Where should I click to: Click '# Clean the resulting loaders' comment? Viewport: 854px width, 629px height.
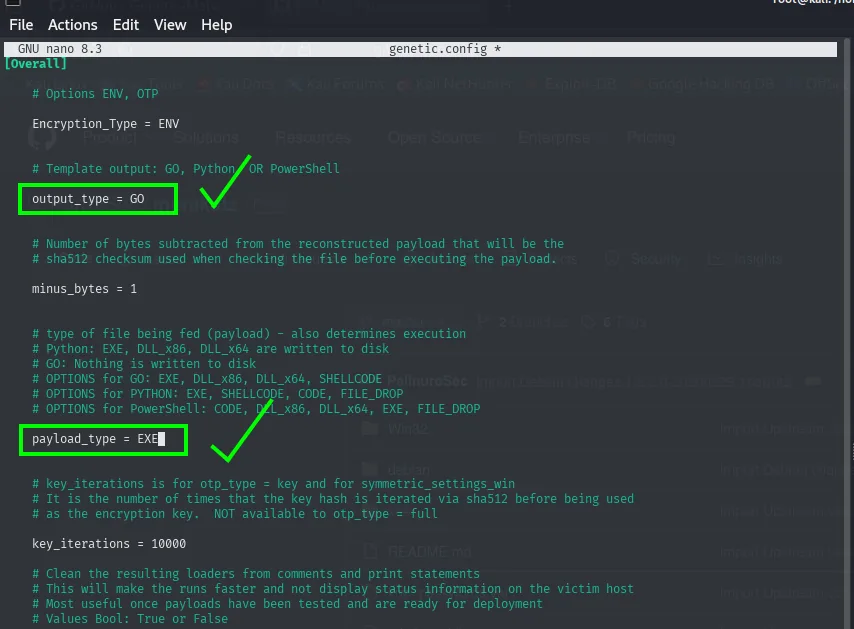[x=256, y=573]
